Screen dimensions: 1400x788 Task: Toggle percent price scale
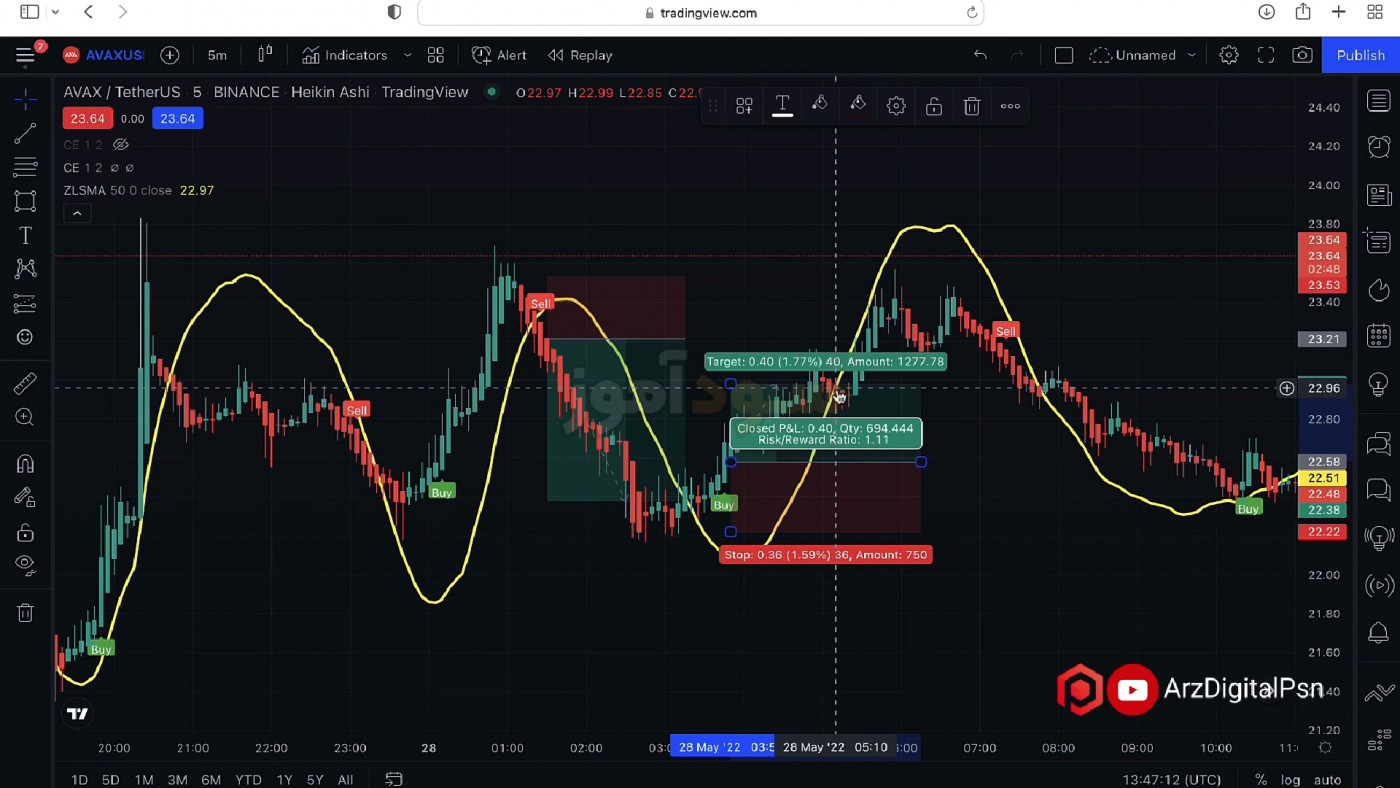pos(1261,779)
